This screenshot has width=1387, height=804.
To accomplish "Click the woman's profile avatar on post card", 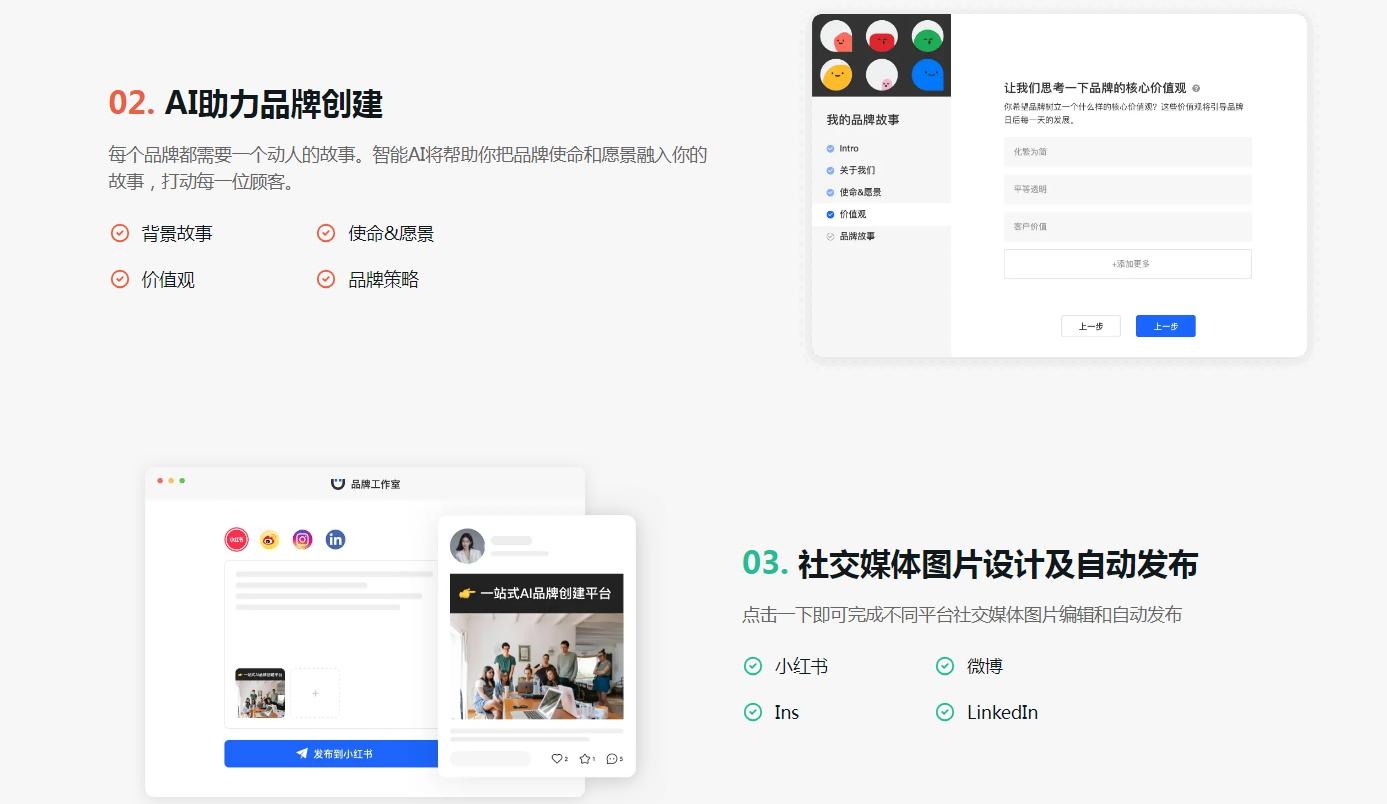I will (467, 546).
